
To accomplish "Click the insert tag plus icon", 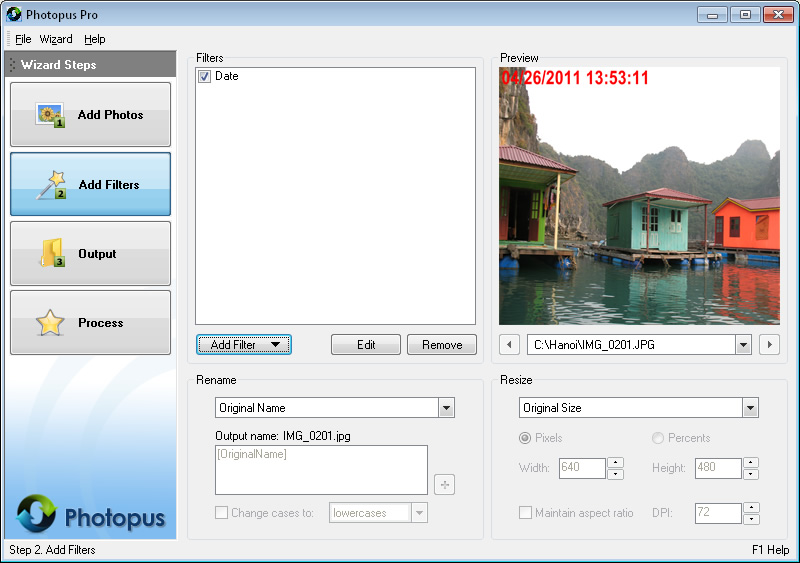I will point(445,485).
